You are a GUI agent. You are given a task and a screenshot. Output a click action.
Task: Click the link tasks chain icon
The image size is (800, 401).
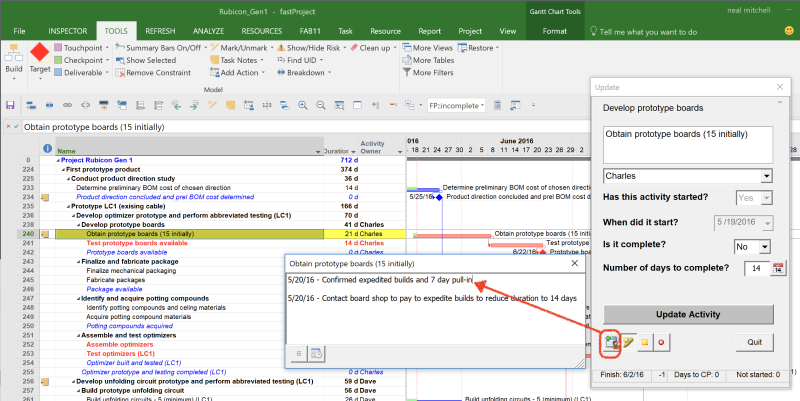pos(67,106)
